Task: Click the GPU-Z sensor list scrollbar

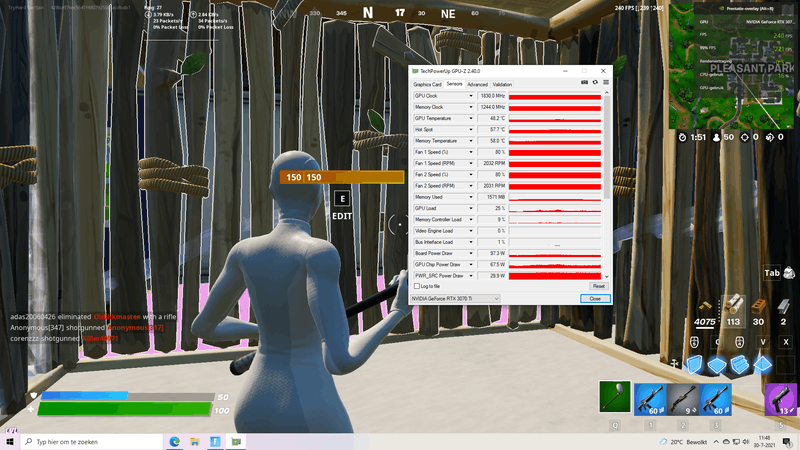Action: (x=607, y=148)
